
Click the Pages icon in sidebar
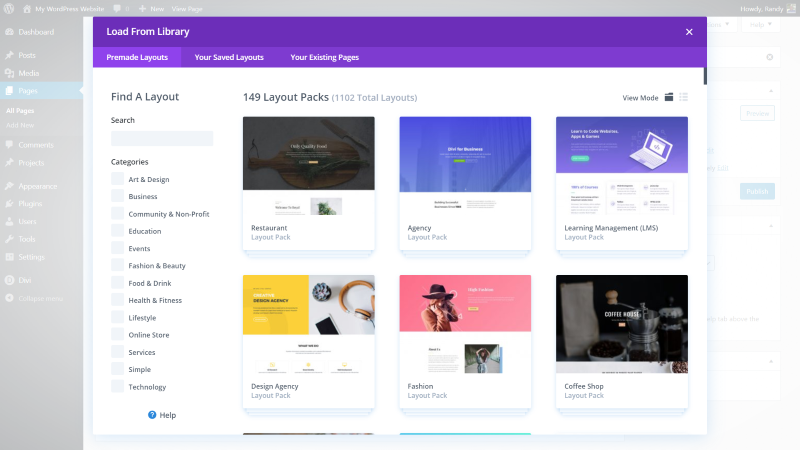pos(10,91)
